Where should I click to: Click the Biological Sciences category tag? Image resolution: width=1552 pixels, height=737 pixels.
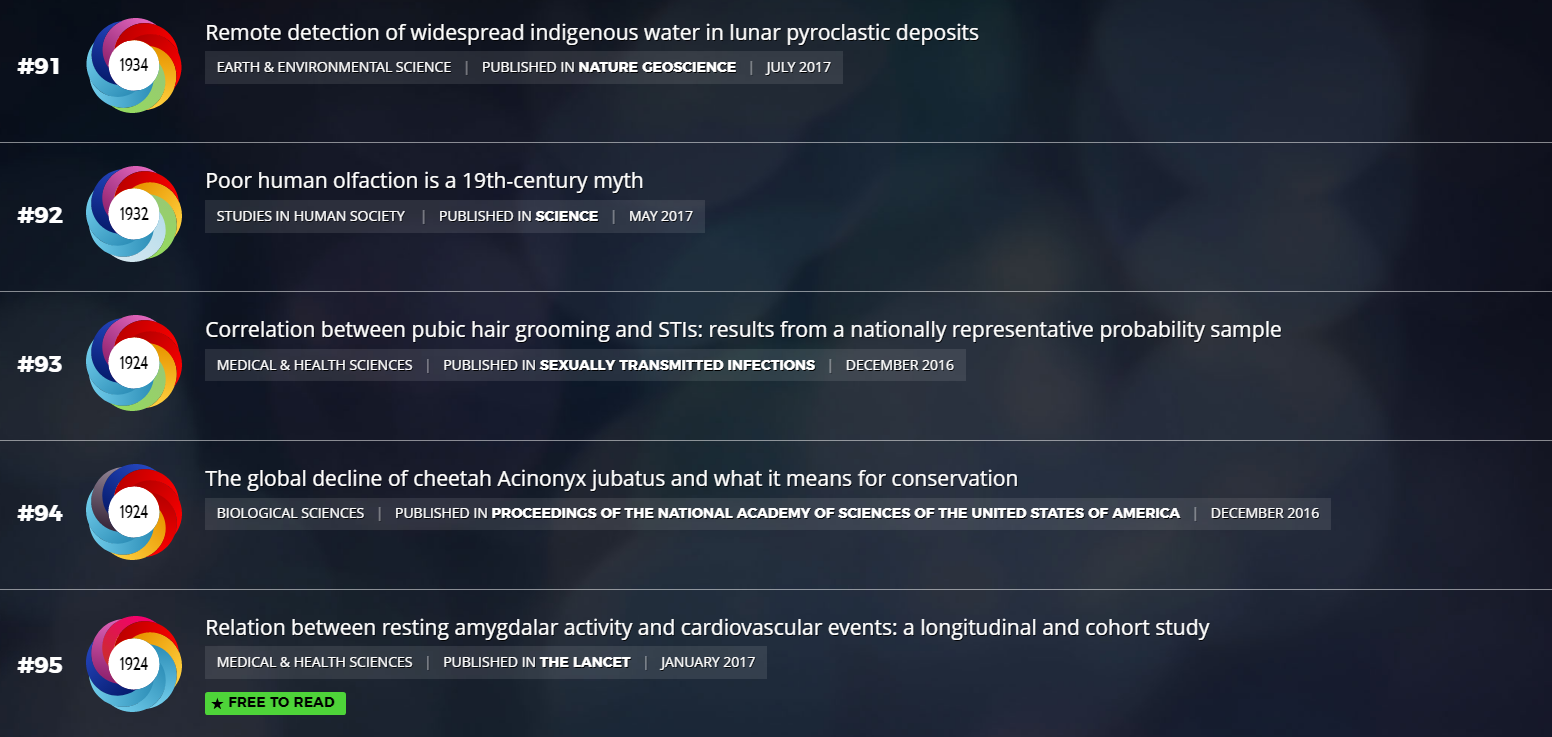pyautogui.click(x=290, y=513)
